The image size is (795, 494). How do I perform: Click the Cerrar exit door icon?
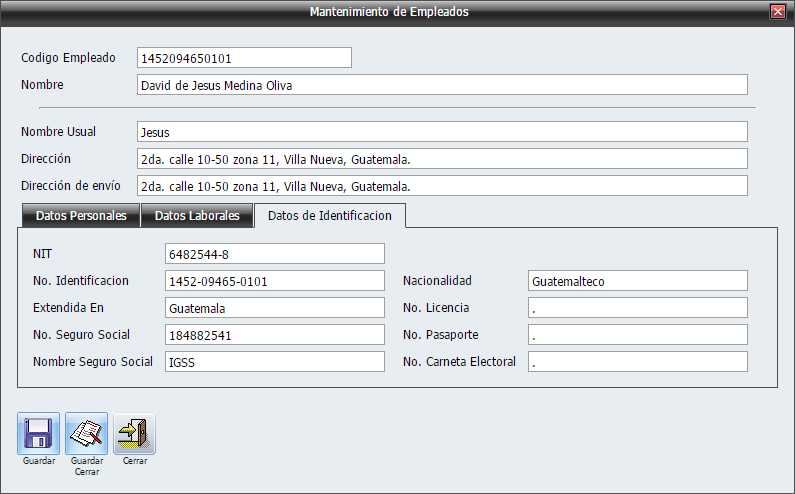pyautogui.click(x=134, y=434)
